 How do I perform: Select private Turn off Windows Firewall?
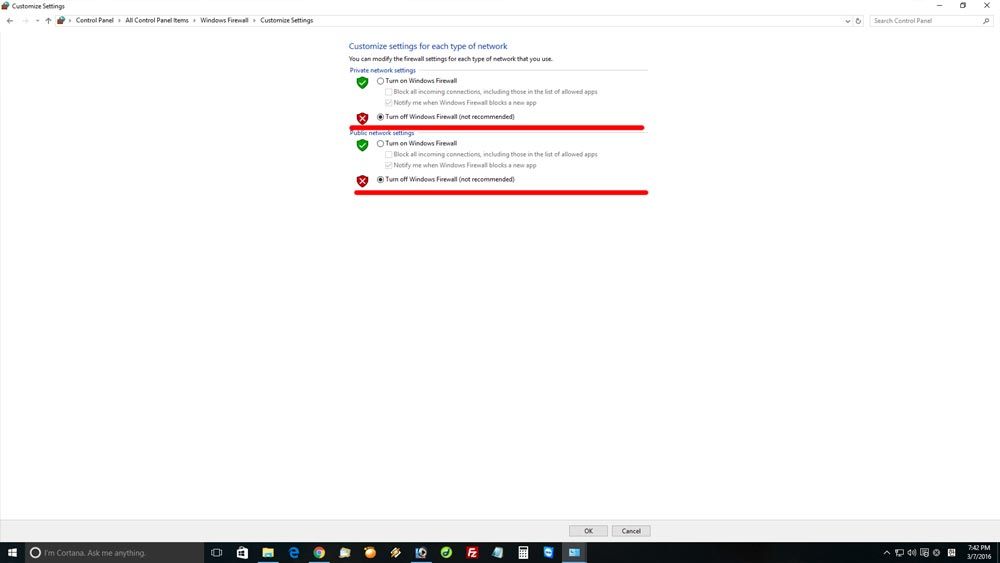click(x=381, y=117)
